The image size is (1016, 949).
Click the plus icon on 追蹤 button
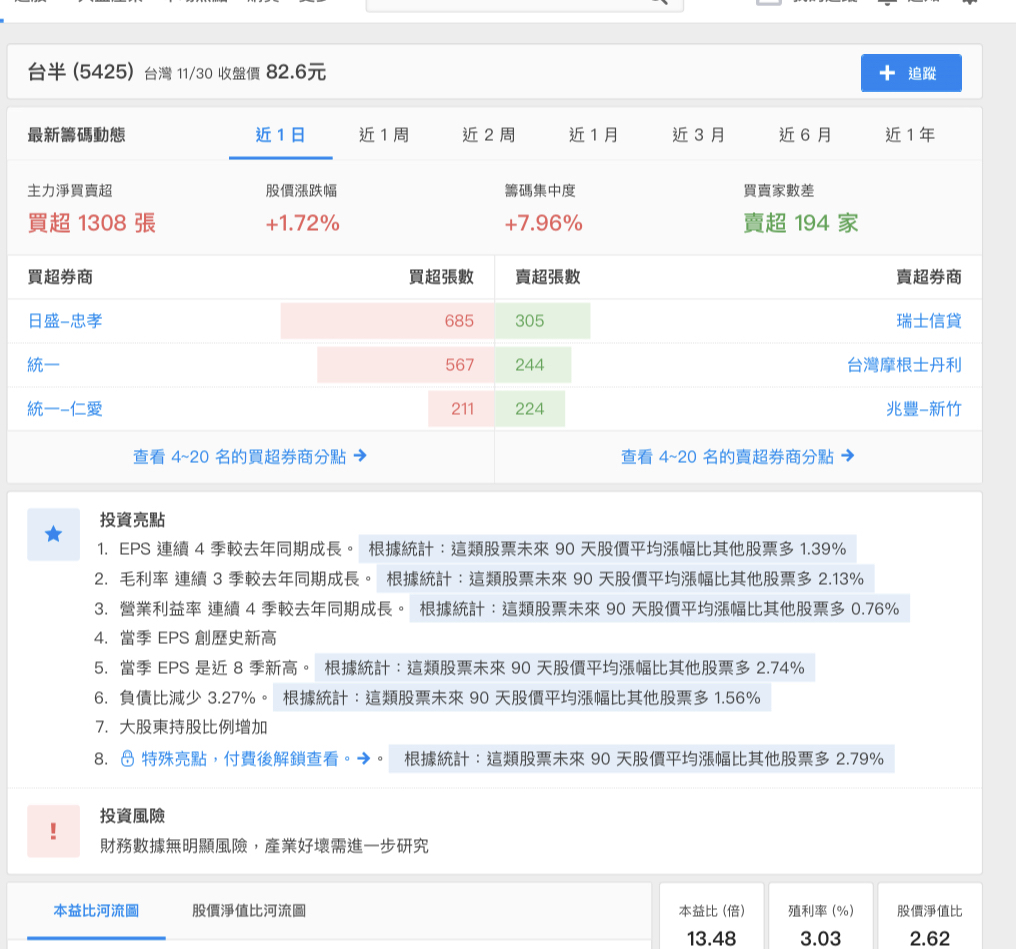point(886,73)
